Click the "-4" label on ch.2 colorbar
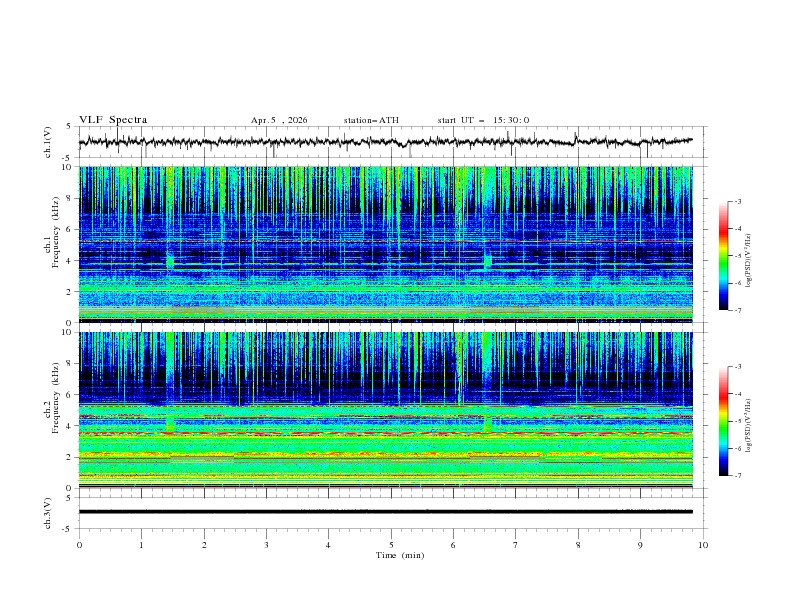Viewport: 792px width, 612px height. pyautogui.click(x=737, y=394)
